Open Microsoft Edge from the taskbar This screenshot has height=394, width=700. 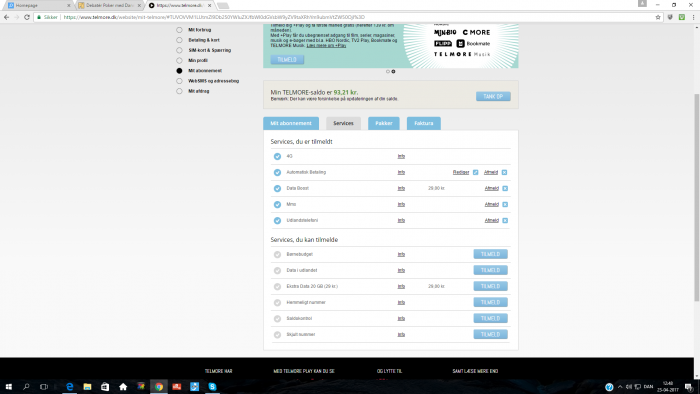[x=70, y=386]
